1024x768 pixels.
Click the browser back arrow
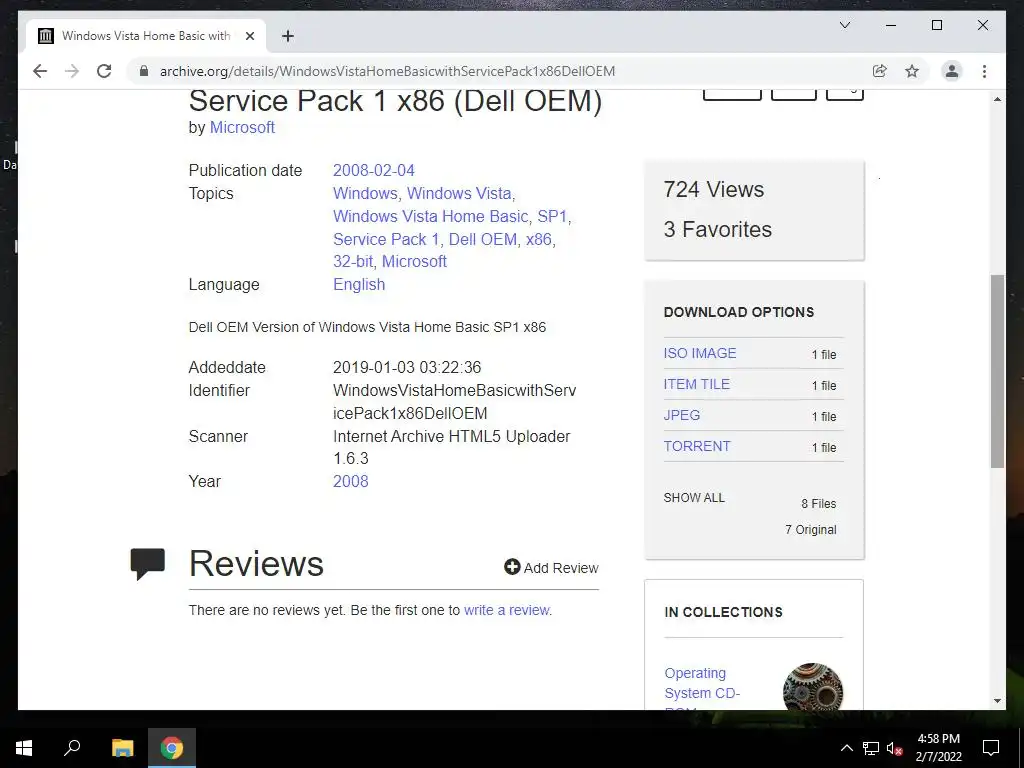(x=40, y=71)
